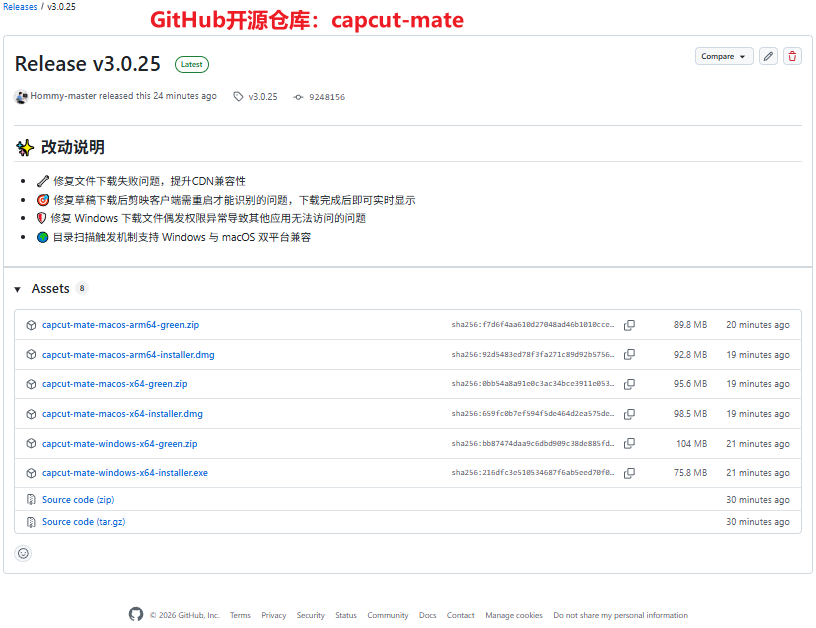Viewport: 816px width, 628px height.
Task: Click the Assets heading
Action: coord(50,288)
